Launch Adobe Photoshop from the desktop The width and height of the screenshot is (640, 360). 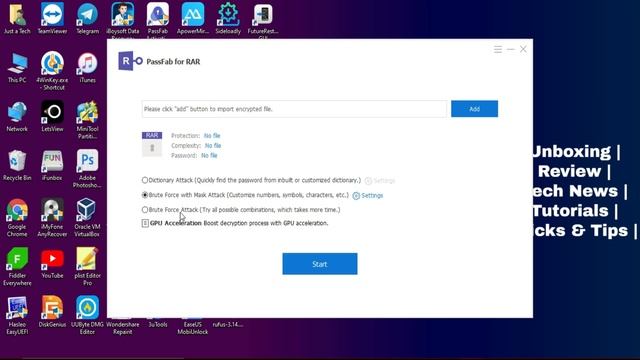[x=87, y=169]
